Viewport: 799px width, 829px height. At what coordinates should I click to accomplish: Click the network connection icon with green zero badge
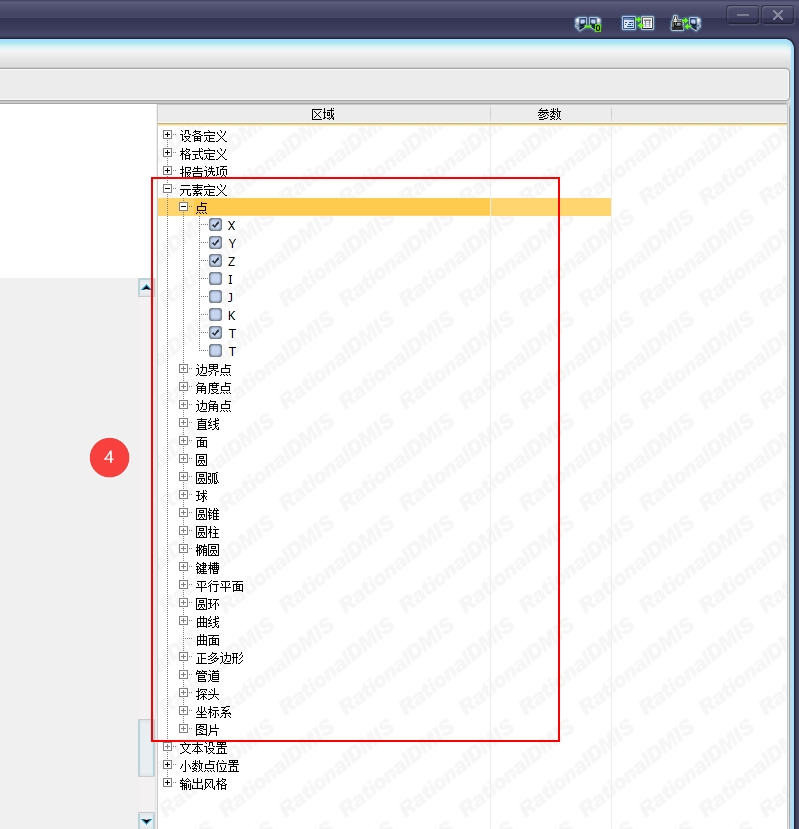[588, 24]
